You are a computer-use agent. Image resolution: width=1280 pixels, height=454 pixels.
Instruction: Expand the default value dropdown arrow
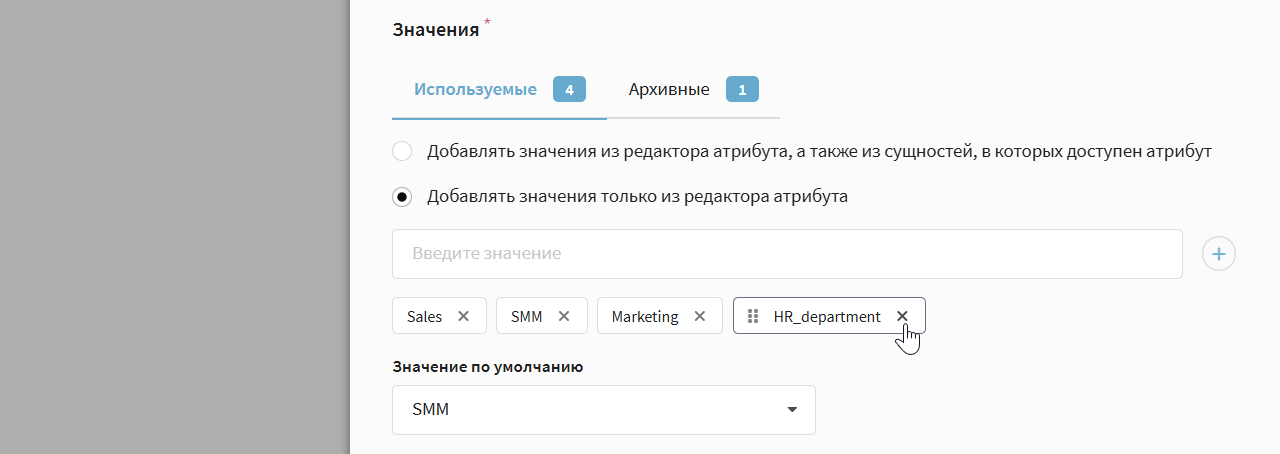click(792, 410)
